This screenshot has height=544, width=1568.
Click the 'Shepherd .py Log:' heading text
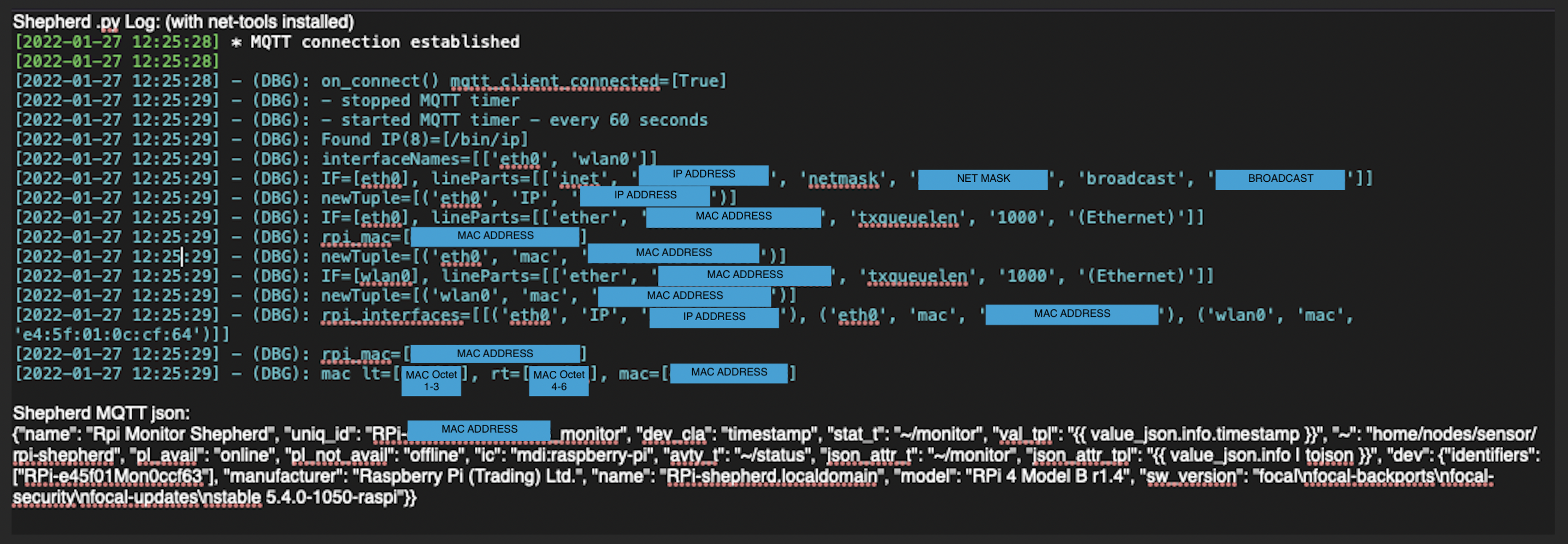pyautogui.click(x=86, y=22)
